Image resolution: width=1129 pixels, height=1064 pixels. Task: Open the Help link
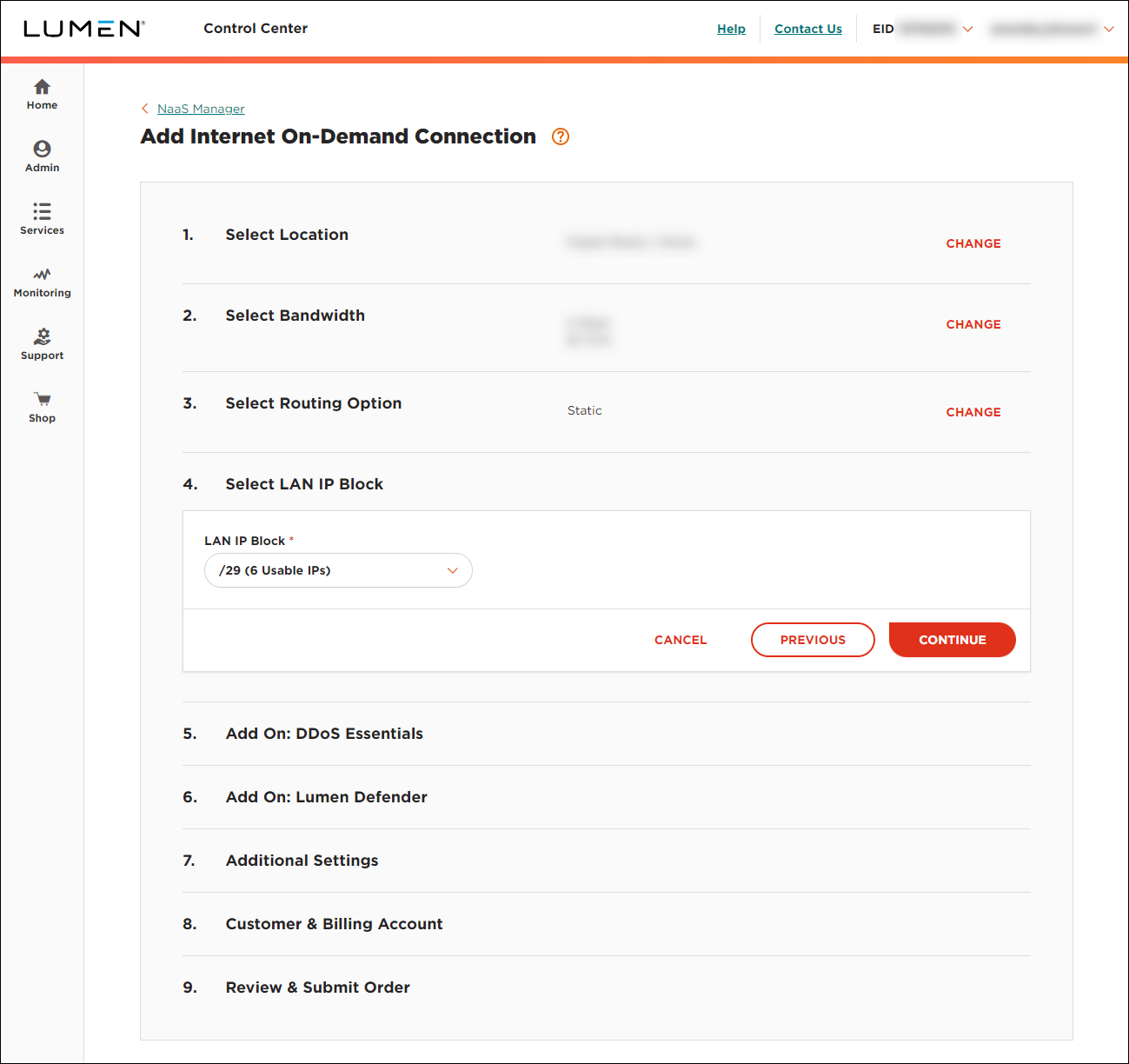(x=731, y=29)
